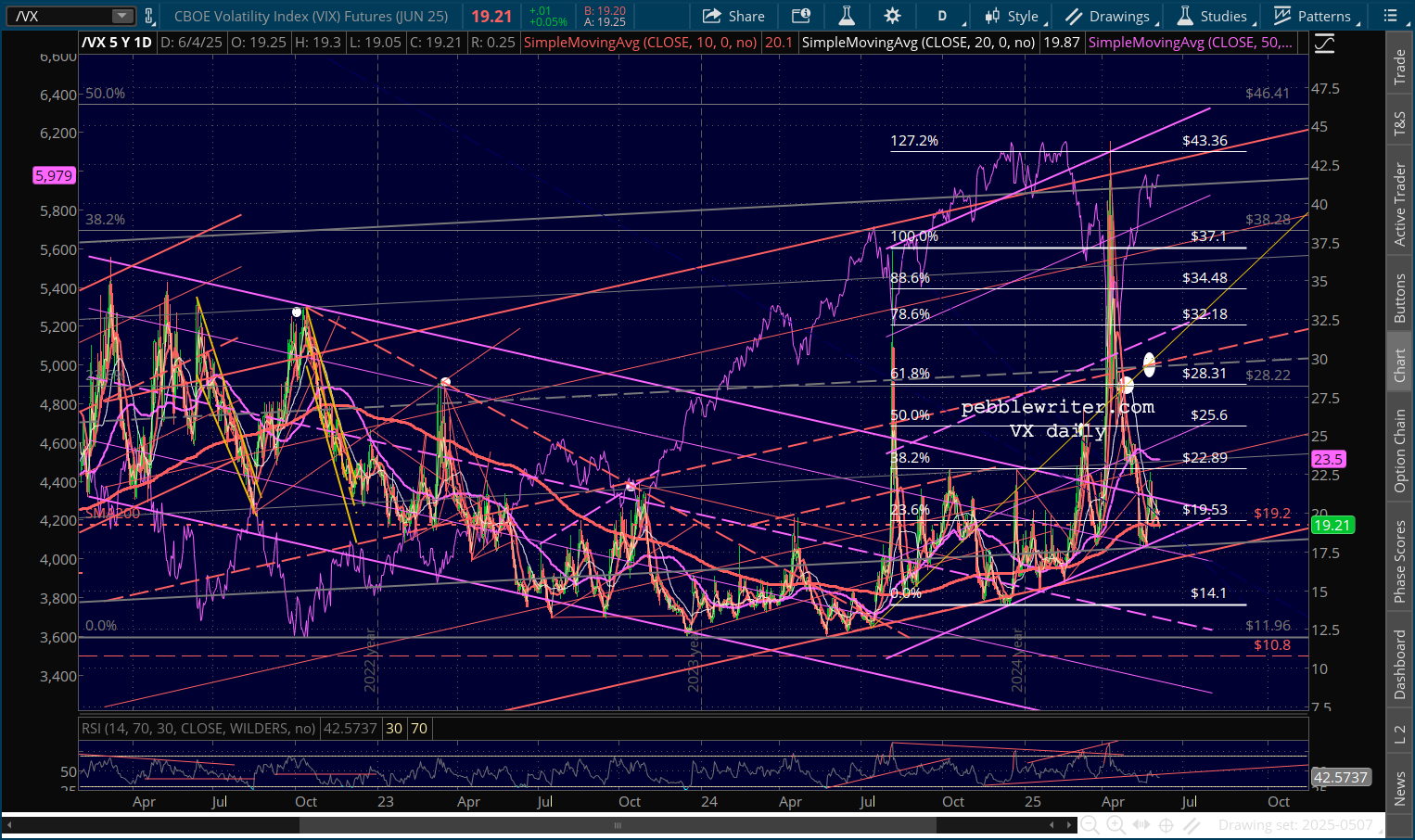Activate the drawing tool lines icon
Viewport: 1415px width, 840px height.
(1192, 825)
